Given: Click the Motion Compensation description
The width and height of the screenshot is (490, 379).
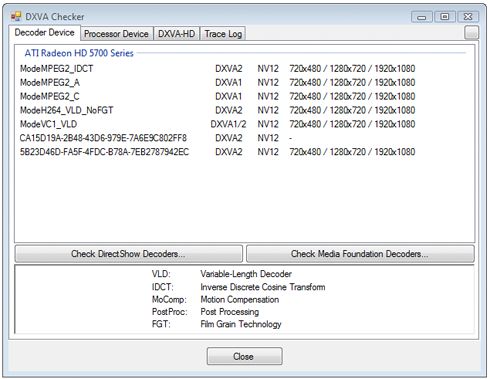Looking at the screenshot, I should click(240, 300).
